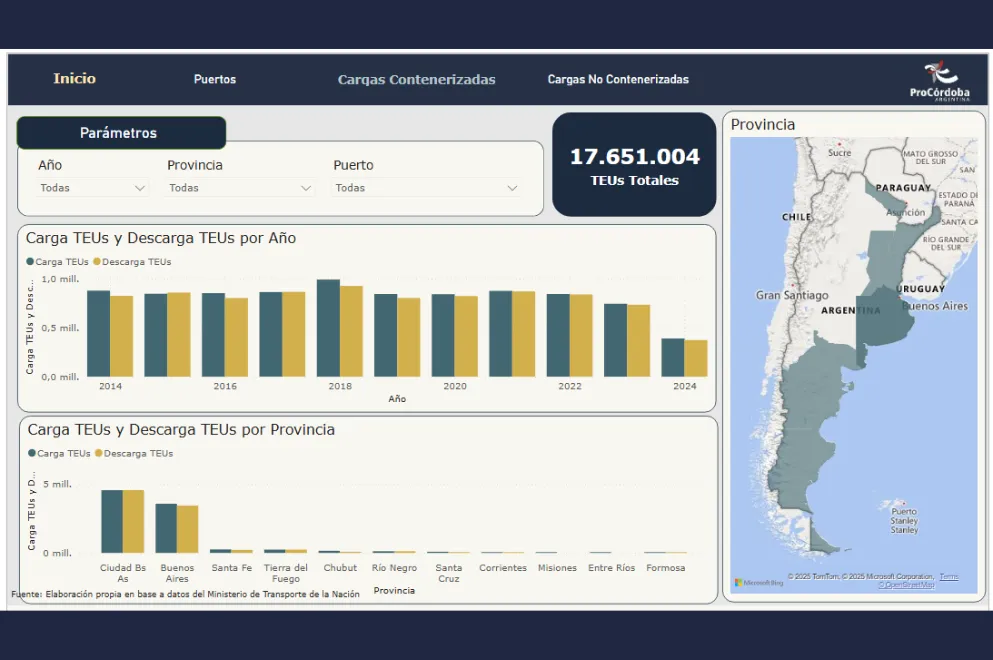This screenshot has height=660, width=993.
Task: Click the Microsoft Bing logo on map
Action: [x=759, y=582]
